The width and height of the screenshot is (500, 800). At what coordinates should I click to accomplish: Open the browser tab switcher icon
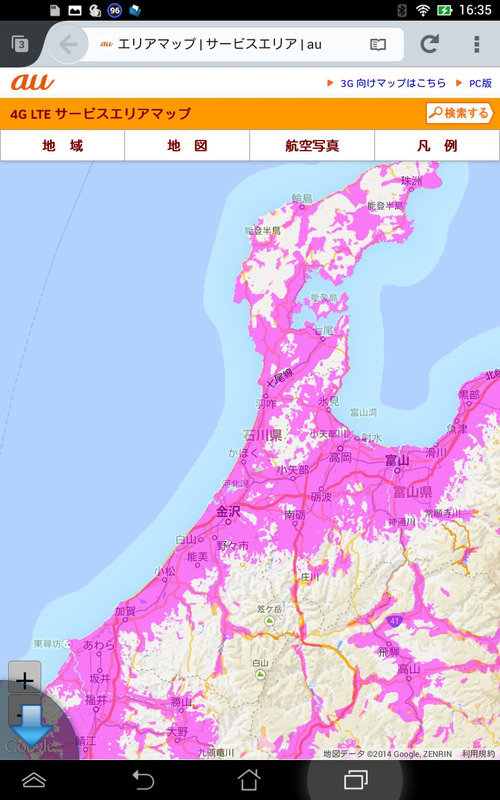pos(20,44)
